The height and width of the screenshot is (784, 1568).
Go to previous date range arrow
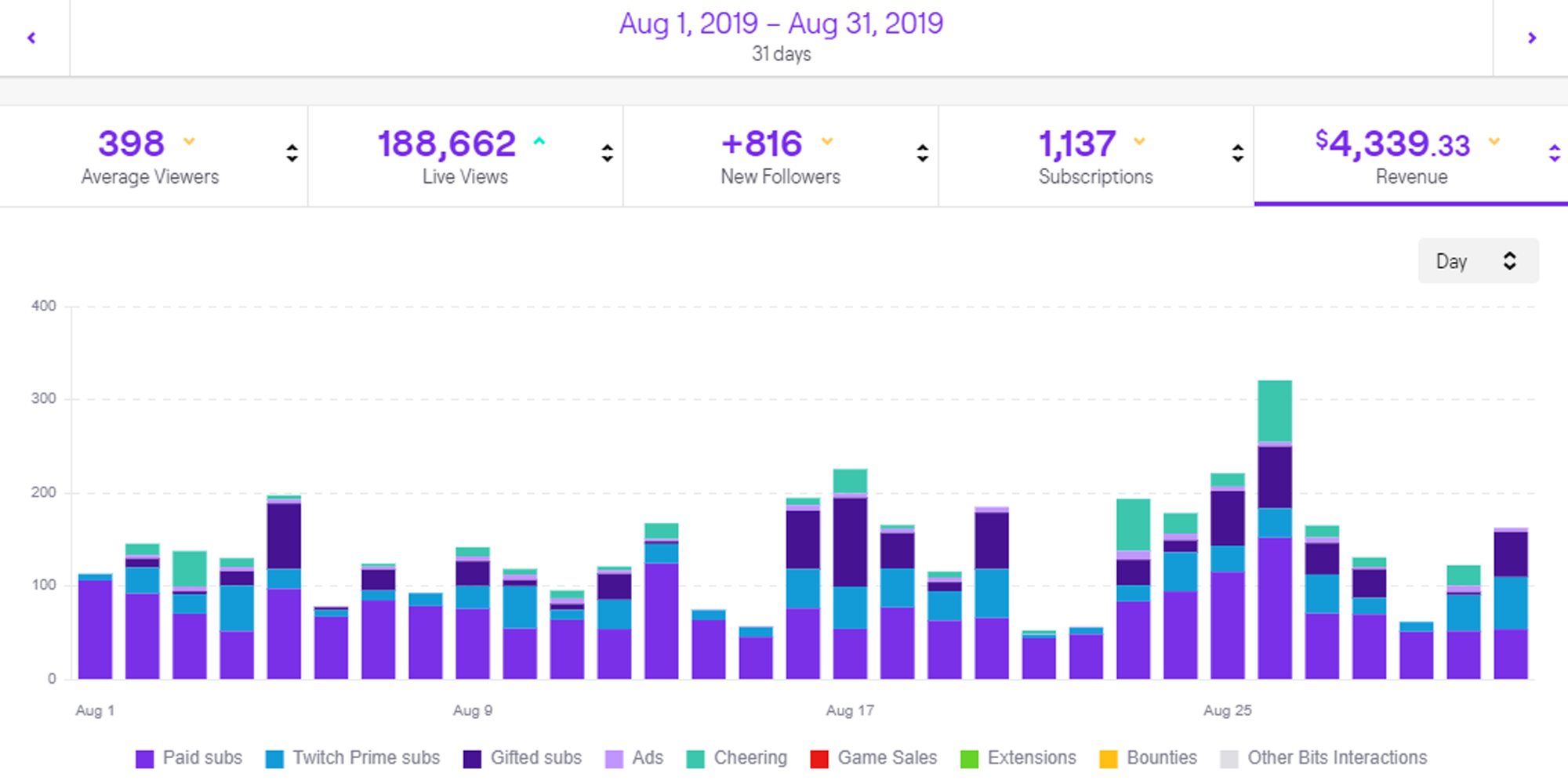point(32,38)
